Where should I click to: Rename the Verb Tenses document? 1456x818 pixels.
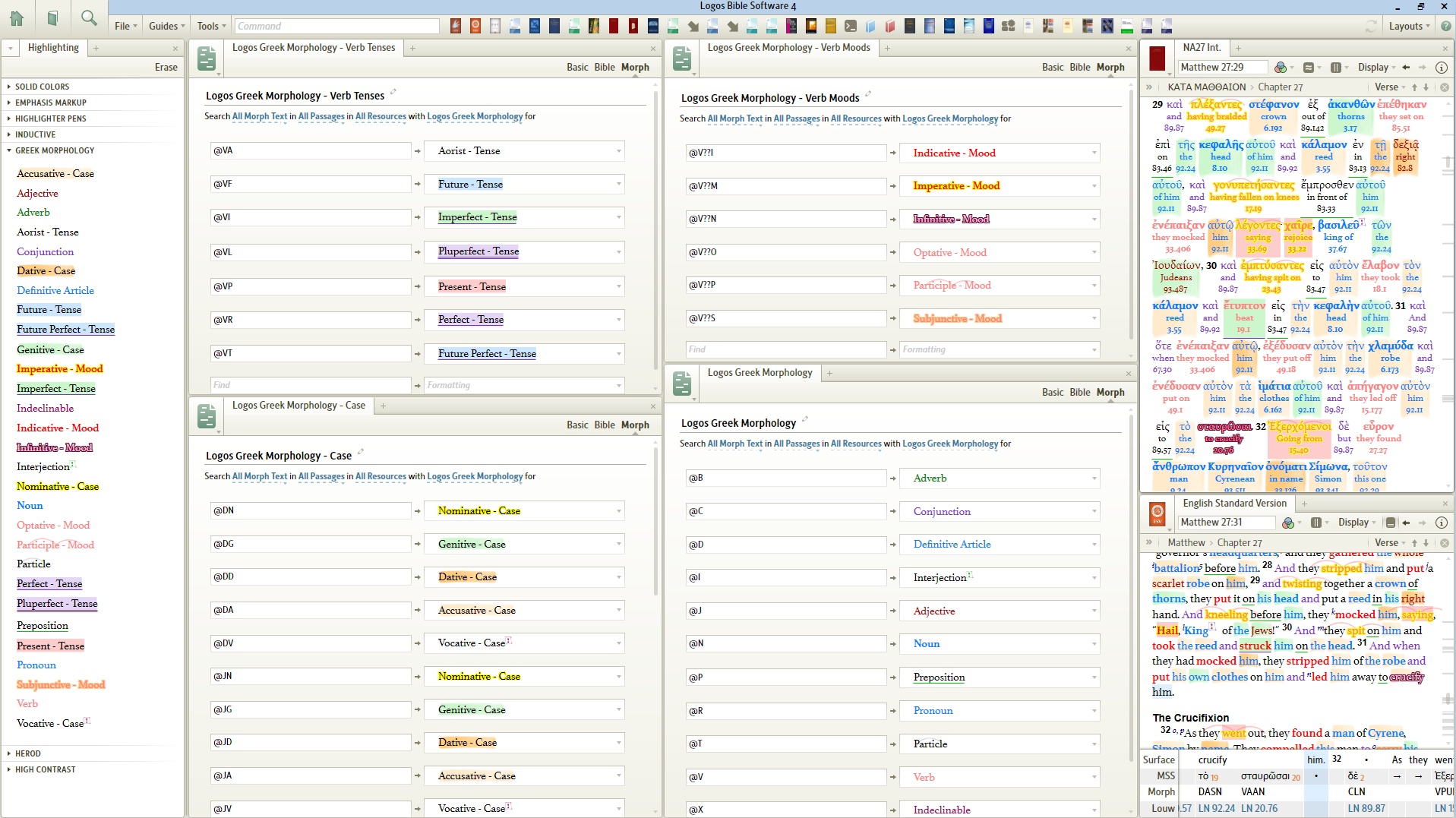[393, 93]
